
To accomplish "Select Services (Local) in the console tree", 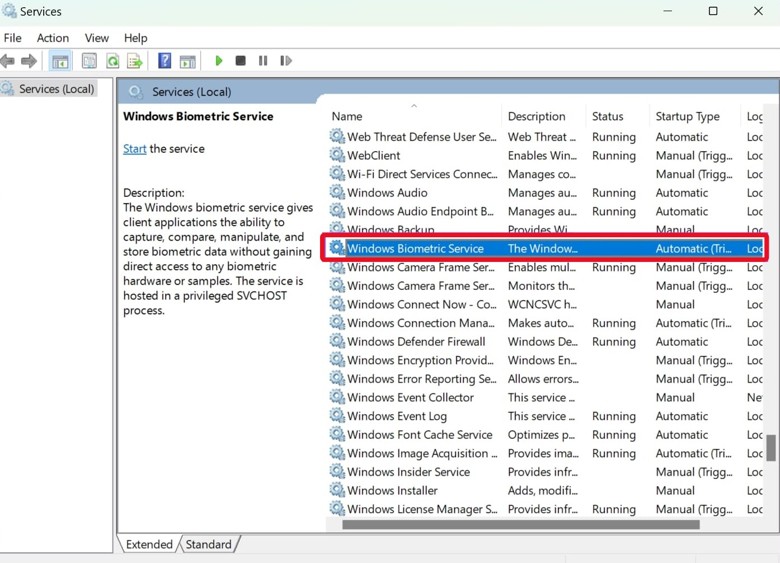I will point(56,89).
